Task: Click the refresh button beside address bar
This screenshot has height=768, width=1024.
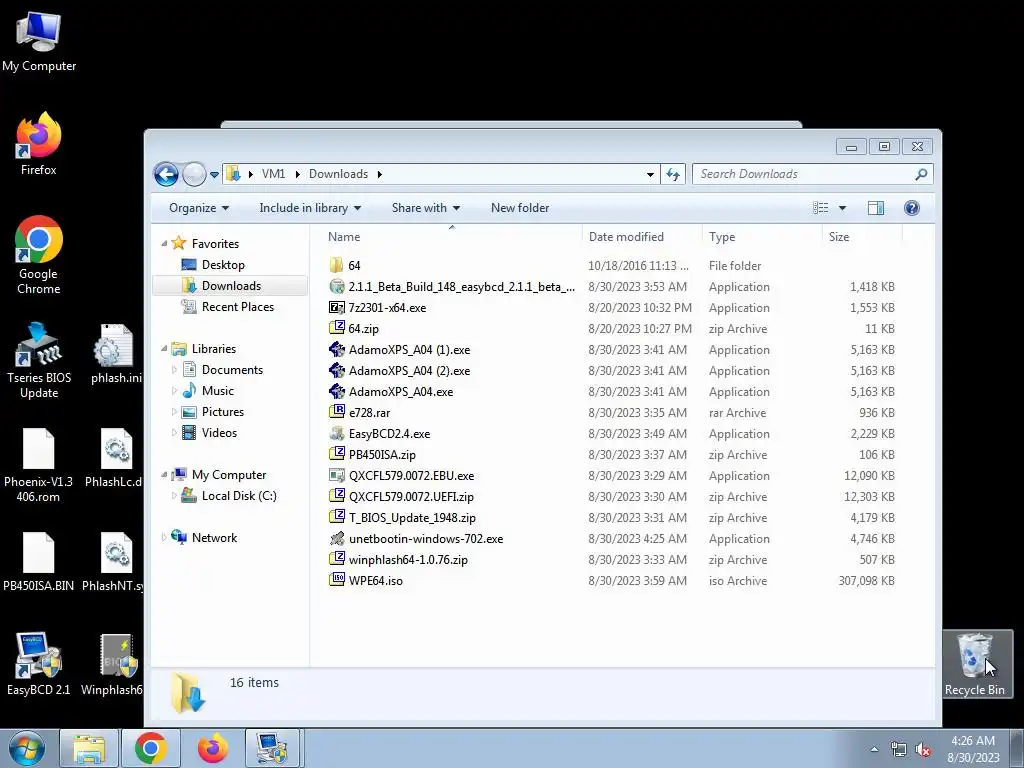Action: (673, 174)
